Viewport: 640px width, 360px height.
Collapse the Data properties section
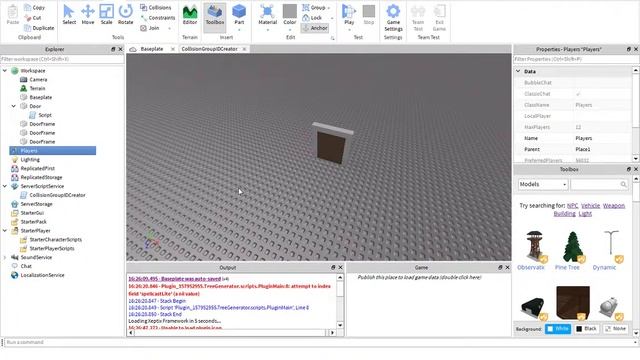click(518, 71)
